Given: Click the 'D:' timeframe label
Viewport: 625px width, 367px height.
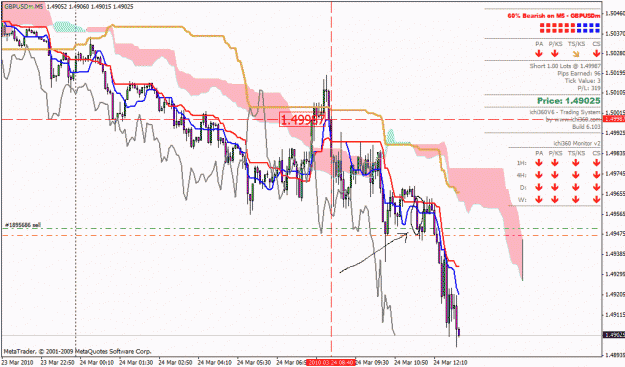Looking at the screenshot, I should [523, 188].
